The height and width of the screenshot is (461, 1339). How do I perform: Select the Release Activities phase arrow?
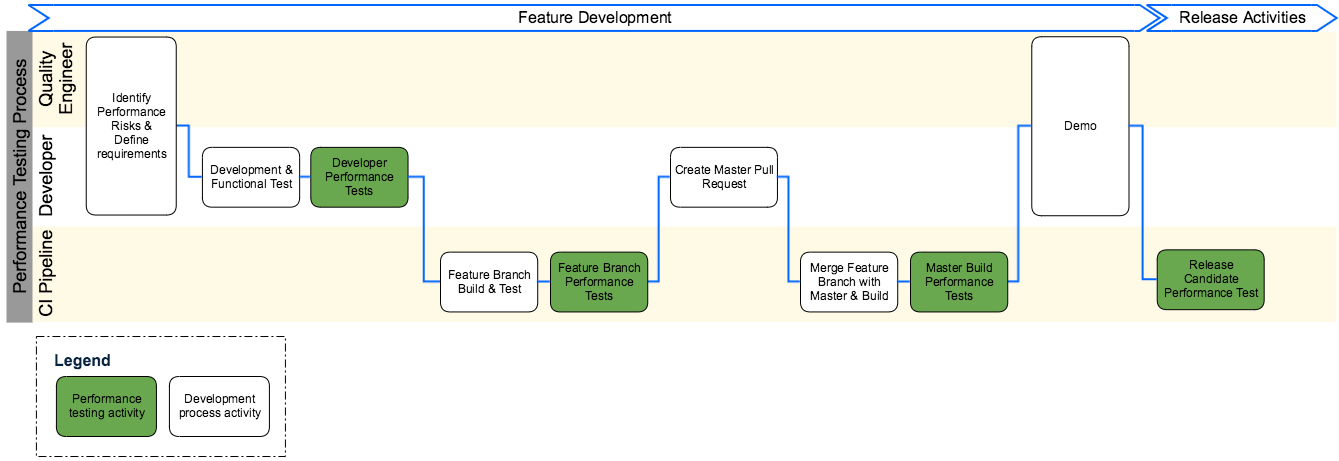pos(1241,17)
